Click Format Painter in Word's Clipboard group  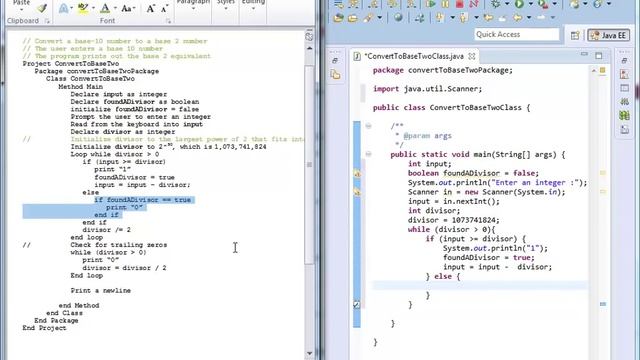click(42, 8)
